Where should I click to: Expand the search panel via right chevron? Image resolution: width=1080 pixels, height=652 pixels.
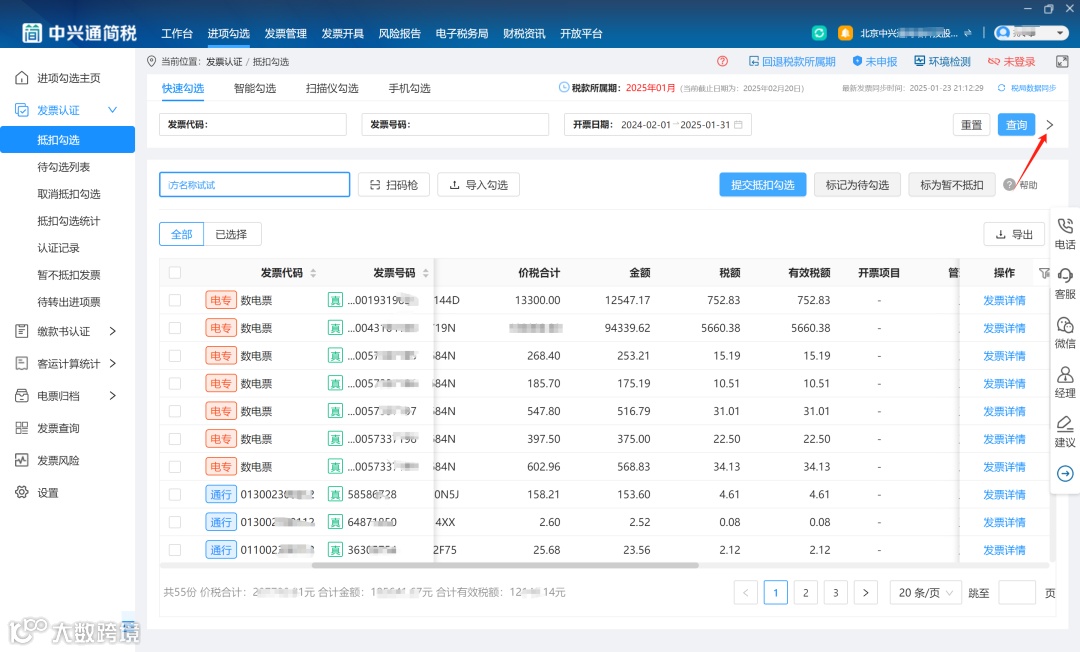pyautogui.click(x=1048, y=124)
